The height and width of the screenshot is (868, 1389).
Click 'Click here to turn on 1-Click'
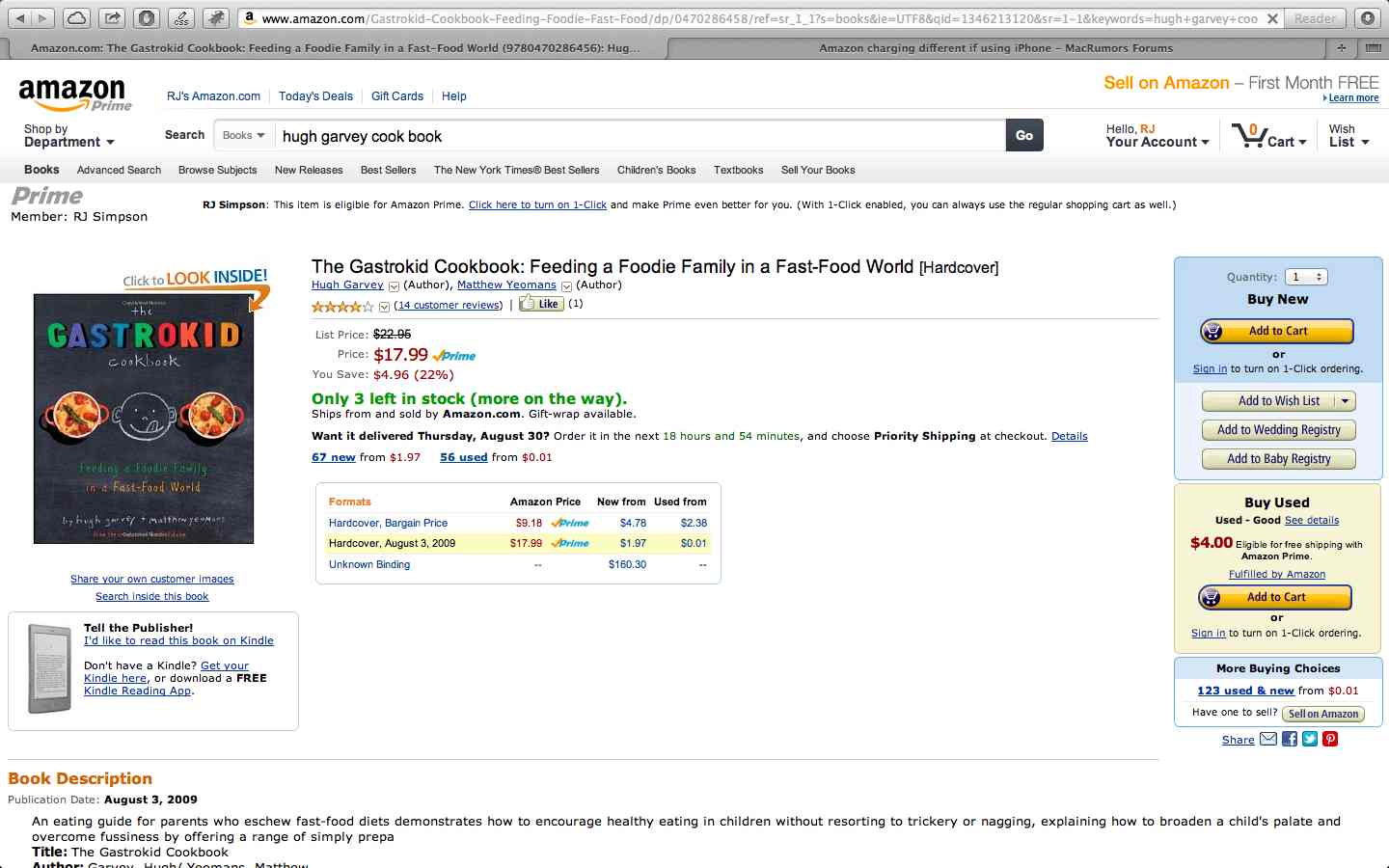point(537,204)
